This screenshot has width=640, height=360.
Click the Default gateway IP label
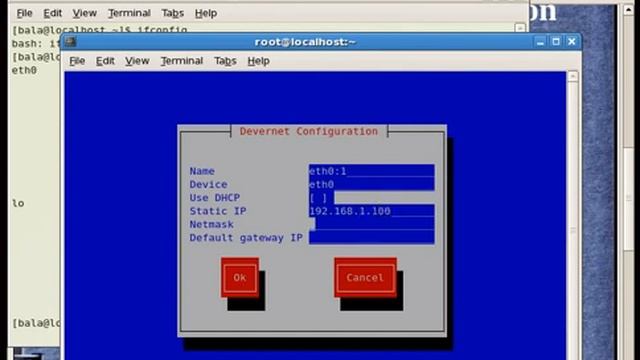tap(246, 238)
